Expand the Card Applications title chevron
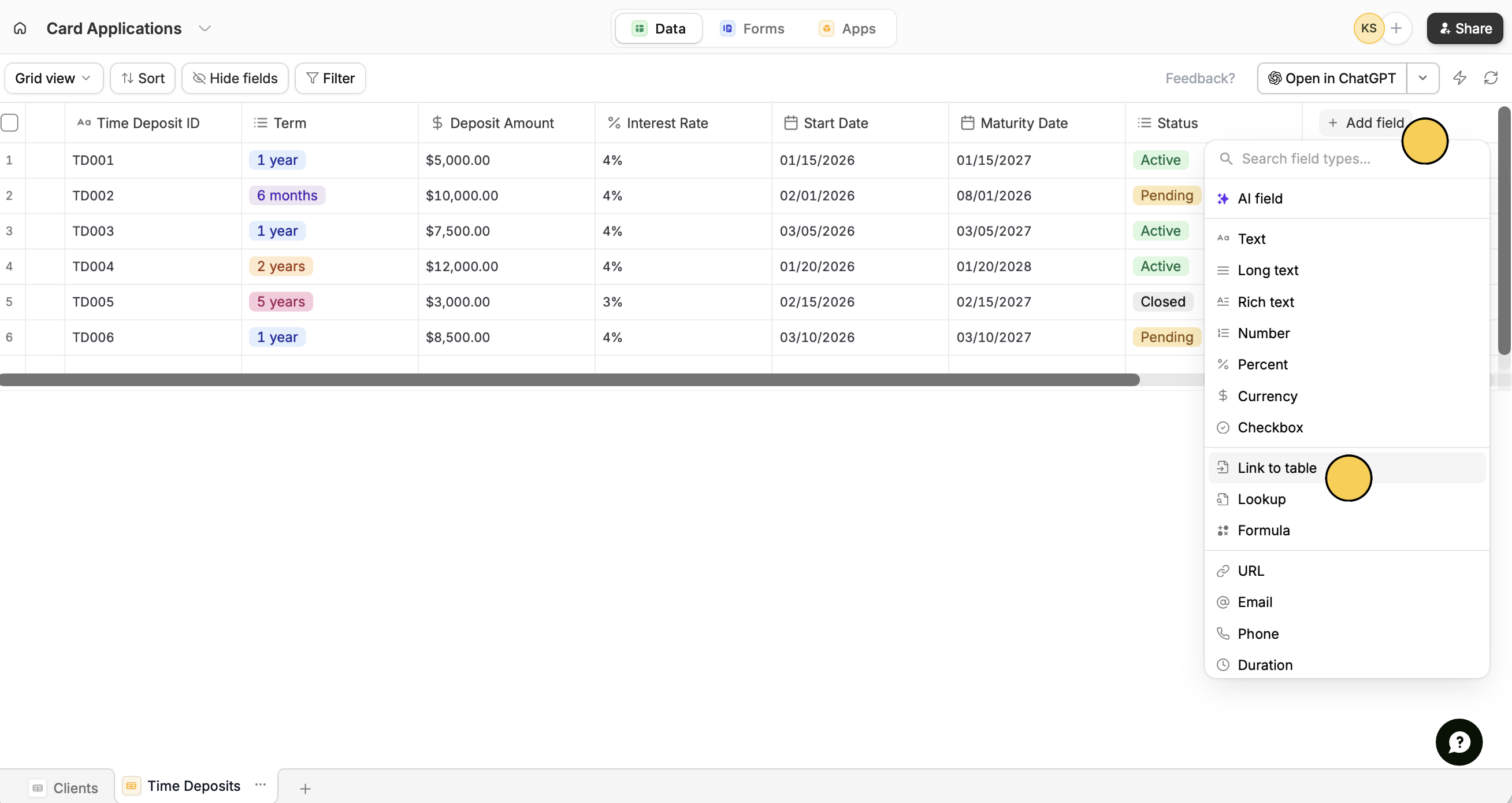 coord(205,28)
